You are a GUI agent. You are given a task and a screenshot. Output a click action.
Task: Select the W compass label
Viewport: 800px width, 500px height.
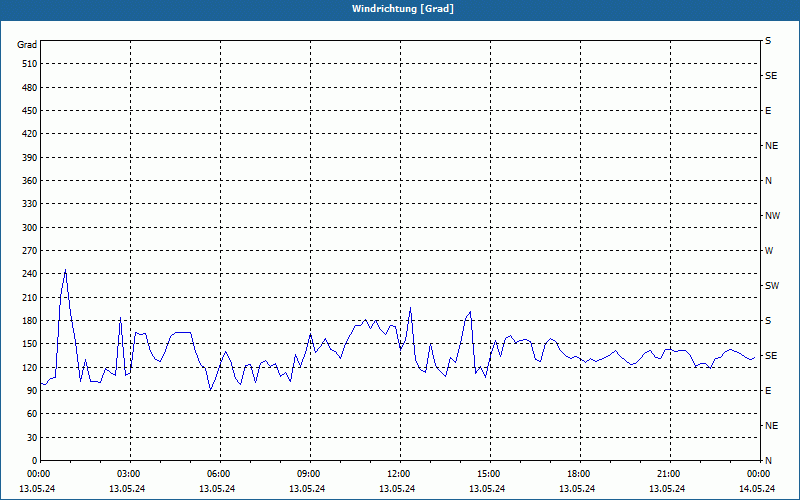point(769,251)
